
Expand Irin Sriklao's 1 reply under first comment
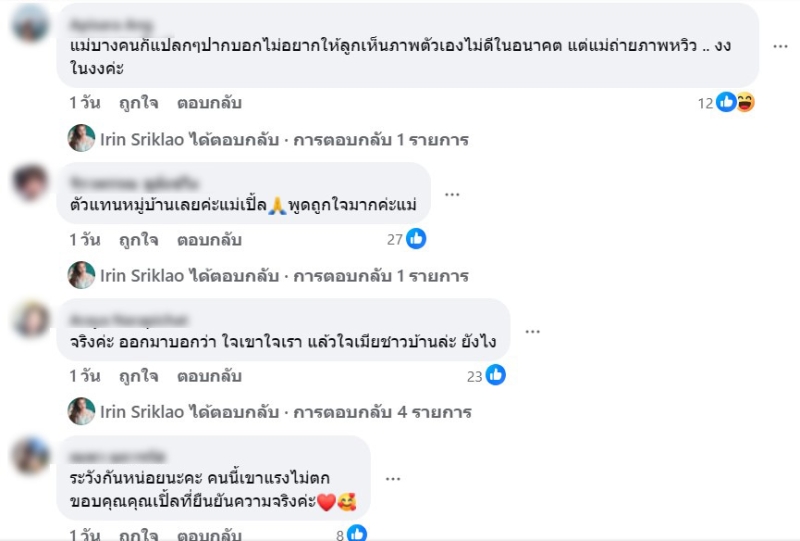(x=284, y=139)
